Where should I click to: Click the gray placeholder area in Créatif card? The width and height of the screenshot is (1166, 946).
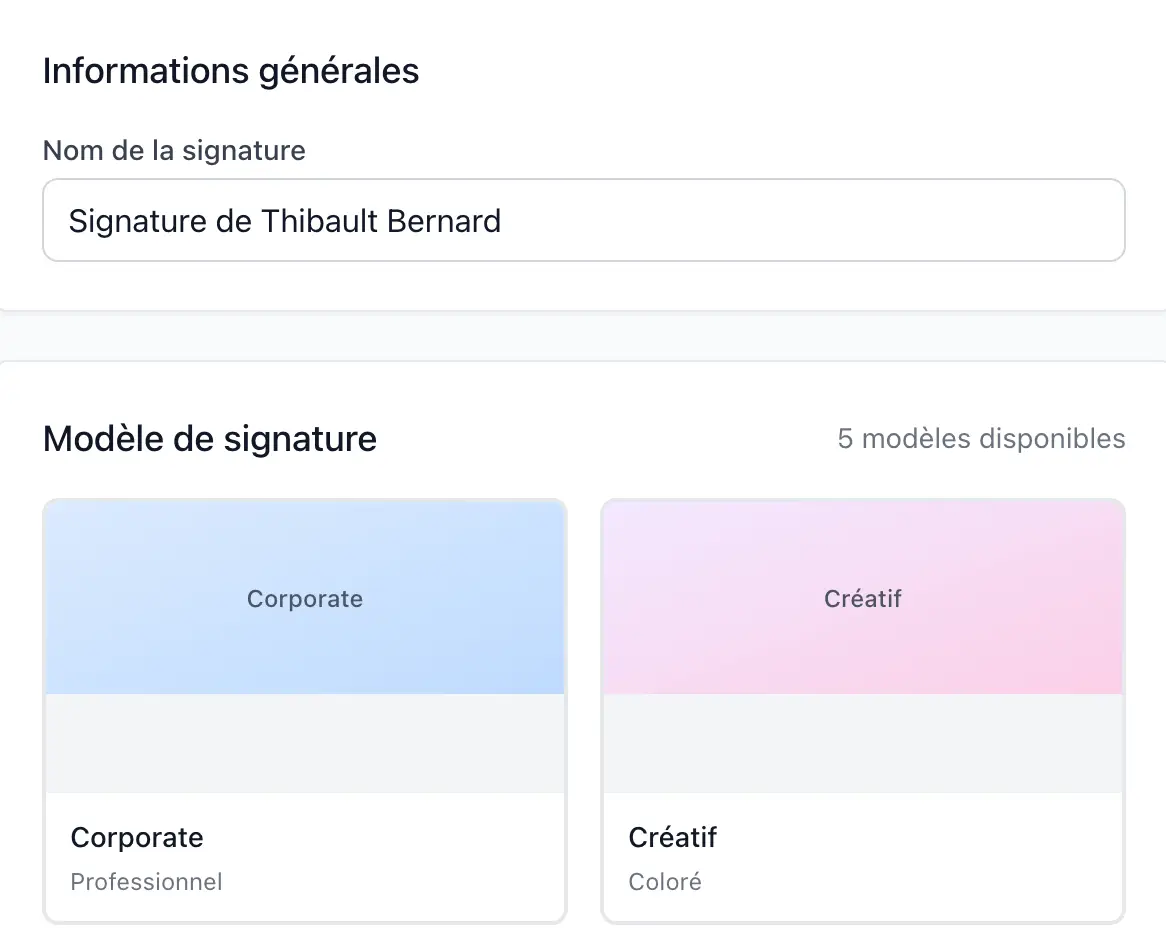[862, 743]
